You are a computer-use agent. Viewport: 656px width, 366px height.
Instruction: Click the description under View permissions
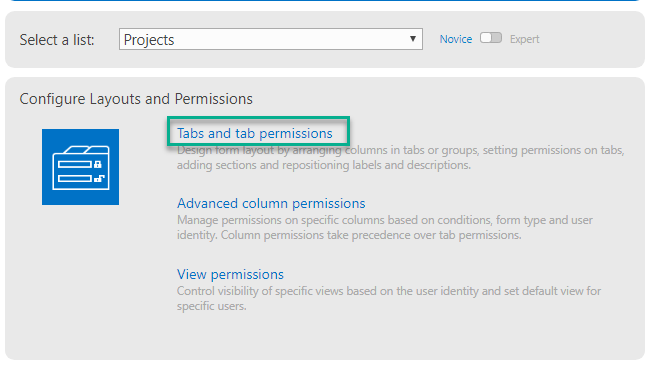coord(389,298)
